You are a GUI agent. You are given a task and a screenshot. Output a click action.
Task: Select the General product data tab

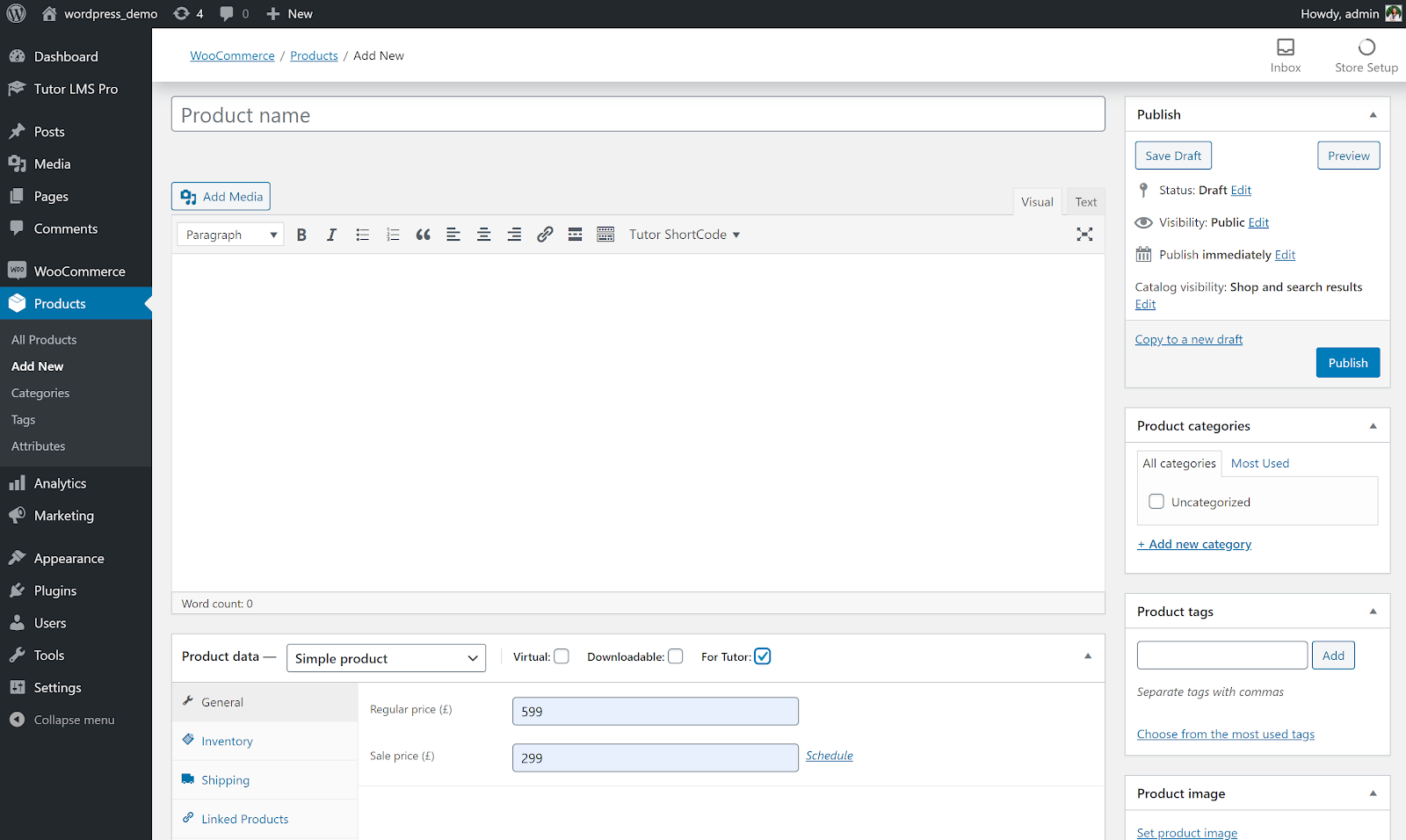coord(265,702)
